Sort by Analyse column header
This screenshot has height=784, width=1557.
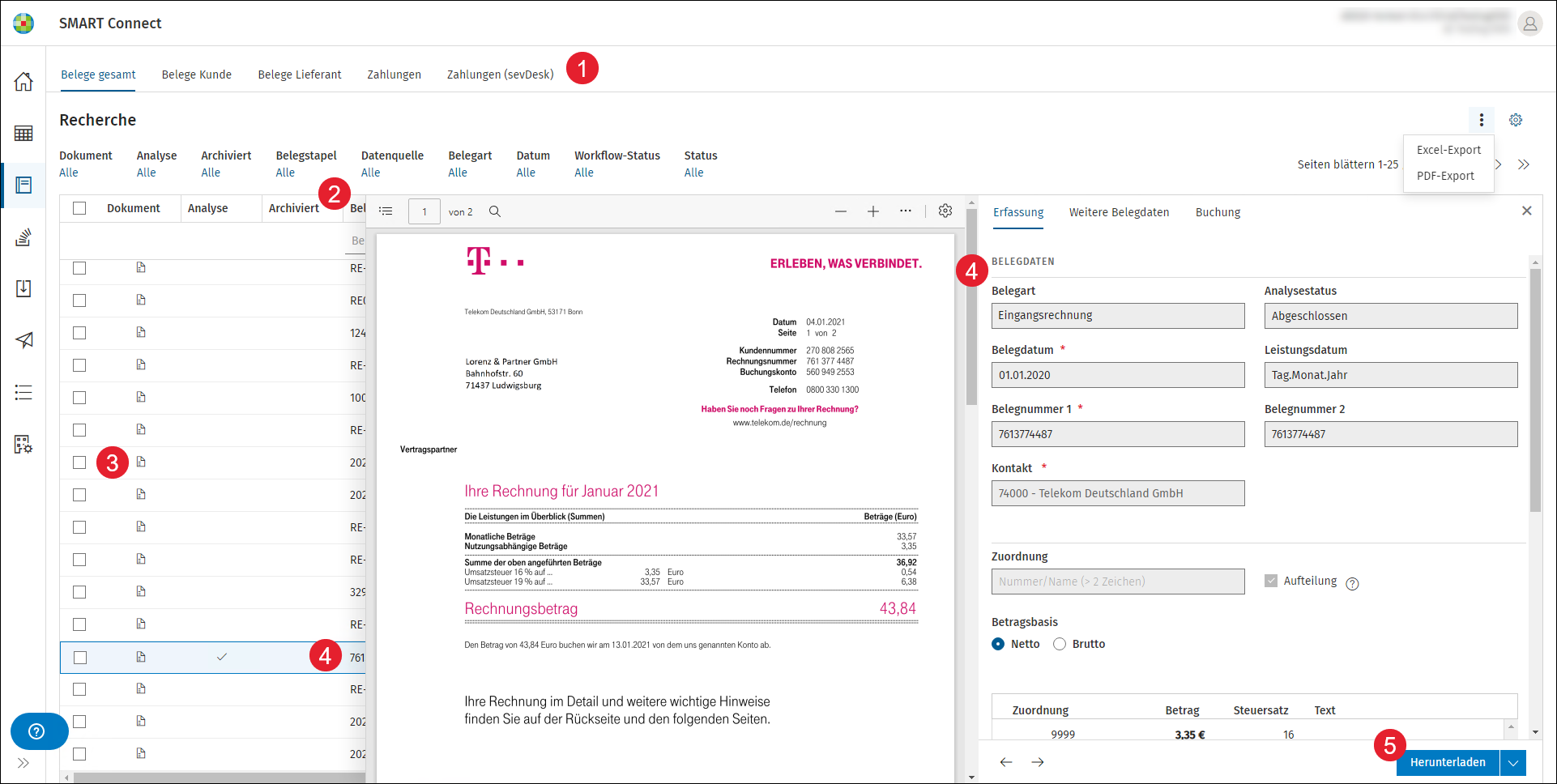coord(207,208)
